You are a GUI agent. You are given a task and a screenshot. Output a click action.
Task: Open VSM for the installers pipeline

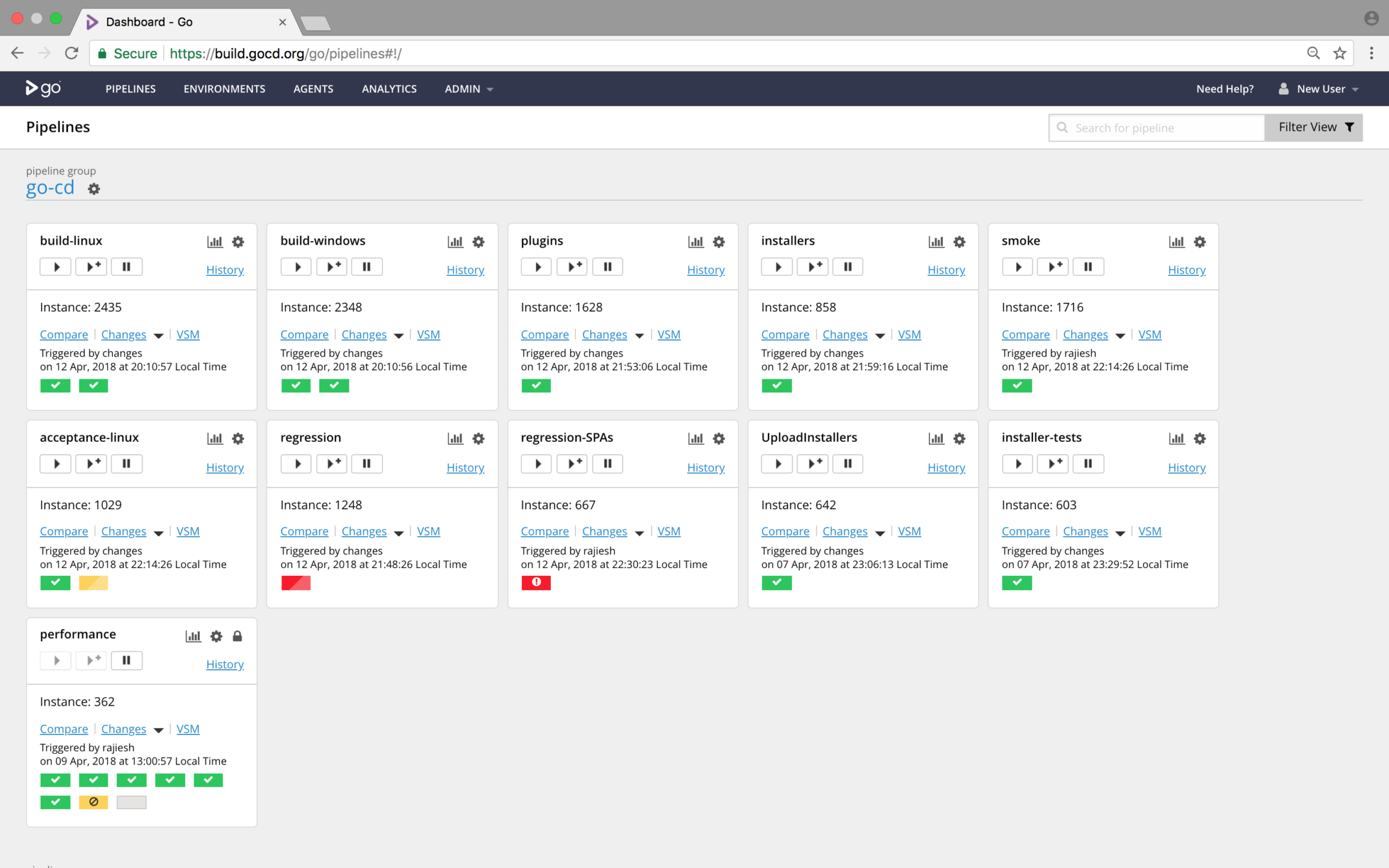tap(909, 334)
